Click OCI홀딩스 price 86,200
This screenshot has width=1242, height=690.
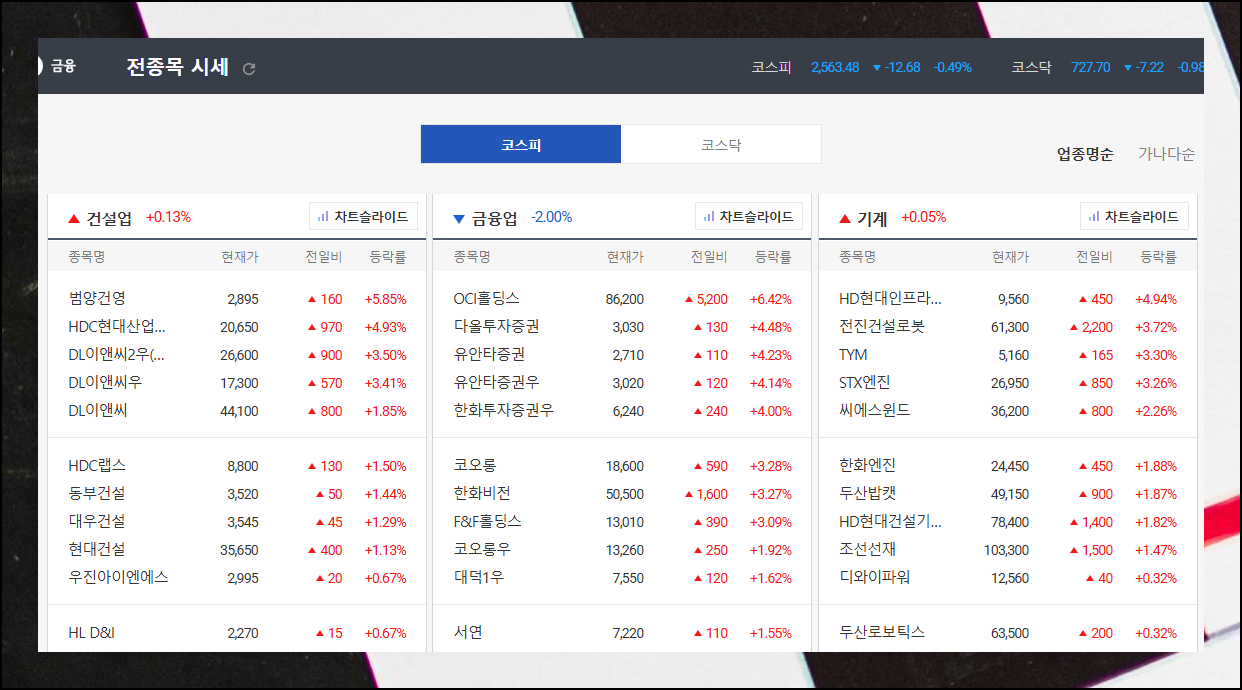click(x=625, y=299)
